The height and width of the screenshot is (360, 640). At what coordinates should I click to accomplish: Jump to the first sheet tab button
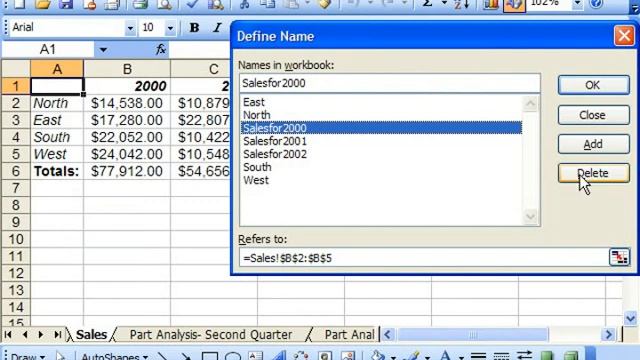click(x=8, y=334)
